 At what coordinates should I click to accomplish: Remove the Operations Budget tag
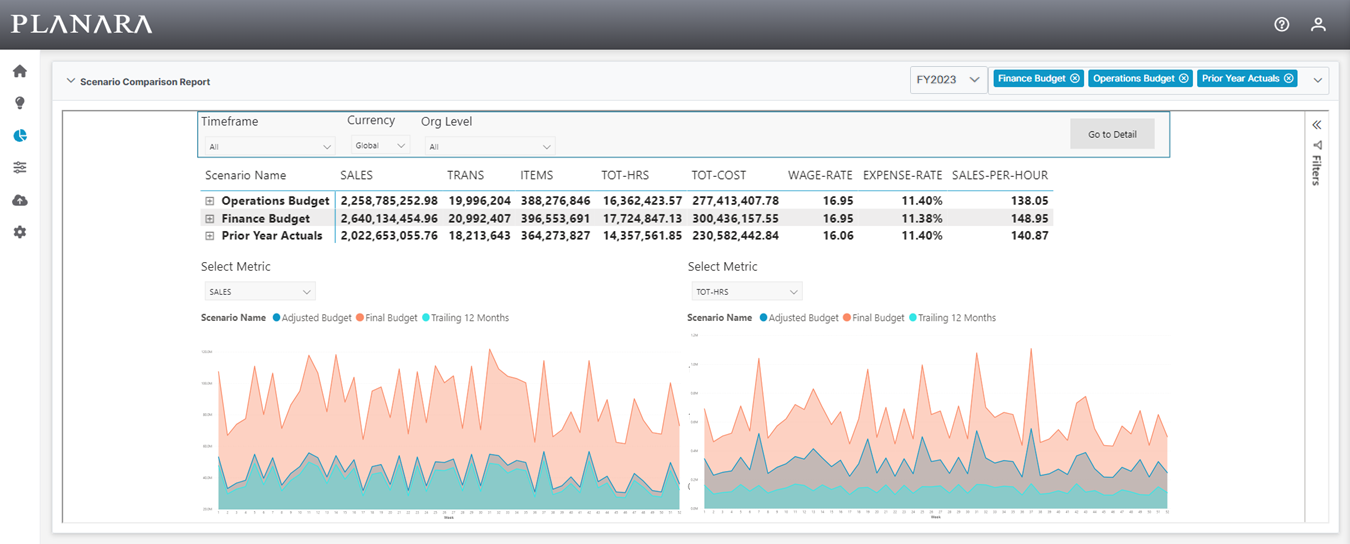pyautogui.click(x=1184, y=78)
